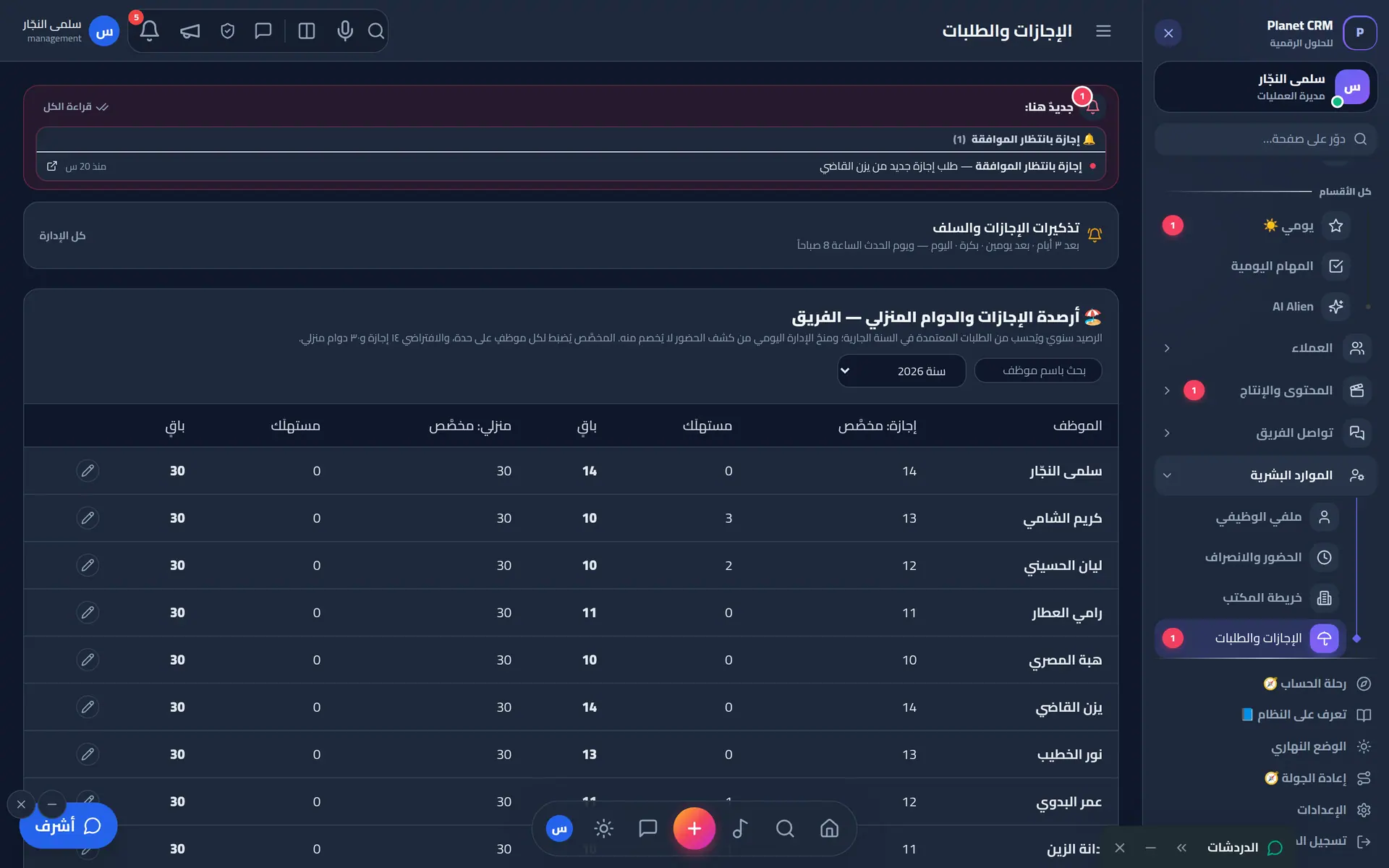Edit balance row for نور الخطيب
The width and height of the screenshot is (1389, 868).
click(x=88, y=754)
